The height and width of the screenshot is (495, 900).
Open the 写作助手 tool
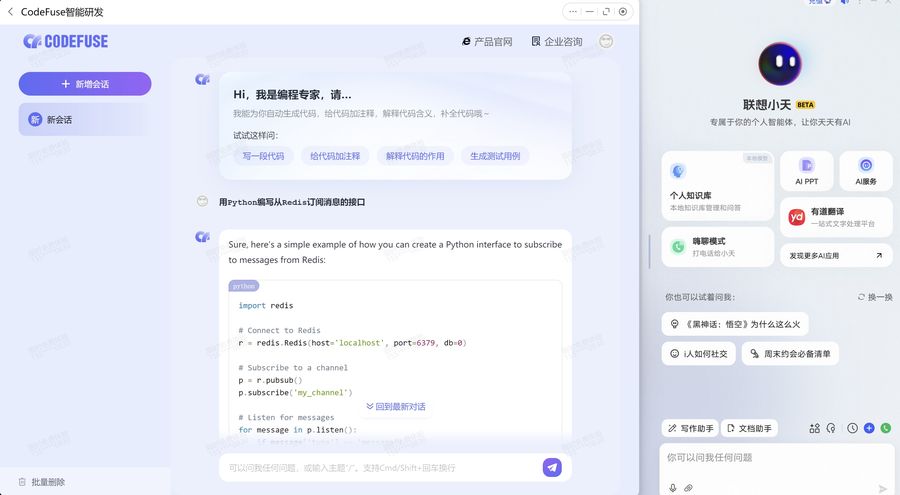point(691,428)
